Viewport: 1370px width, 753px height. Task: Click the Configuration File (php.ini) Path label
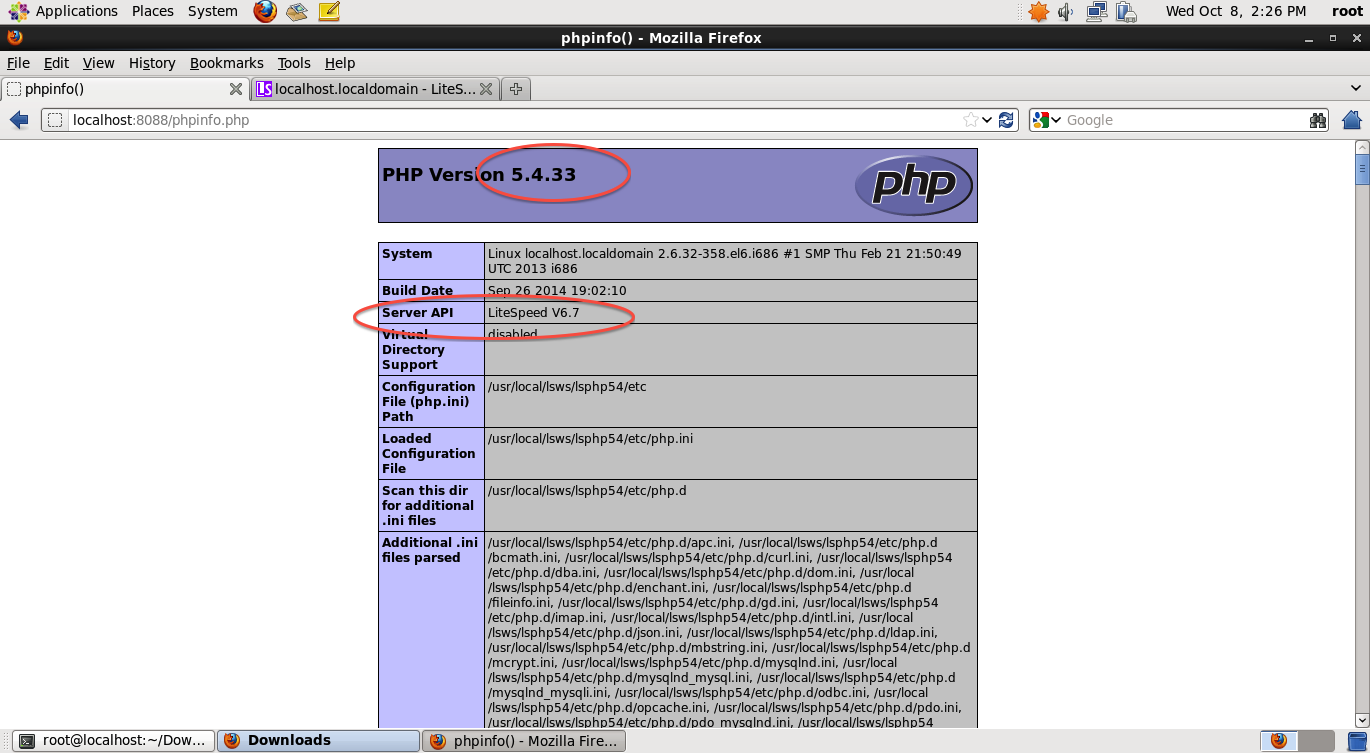click(x=429, y=402)
